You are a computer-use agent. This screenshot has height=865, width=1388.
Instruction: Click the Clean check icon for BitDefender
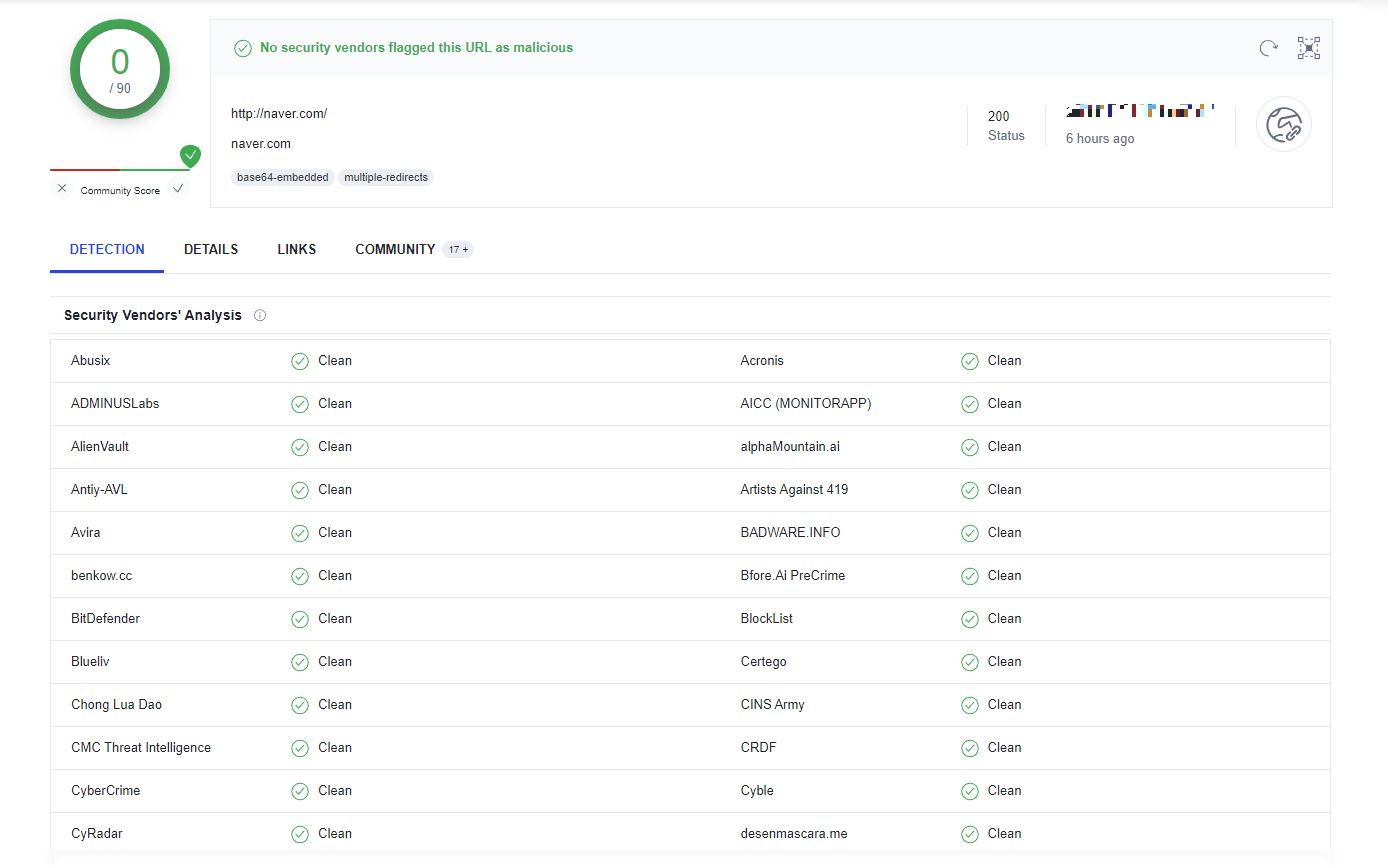click(x=300, y=619)
